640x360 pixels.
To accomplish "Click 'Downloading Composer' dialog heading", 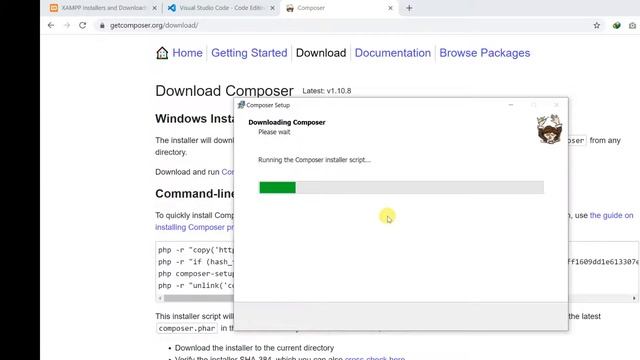I will coord(287,122).
